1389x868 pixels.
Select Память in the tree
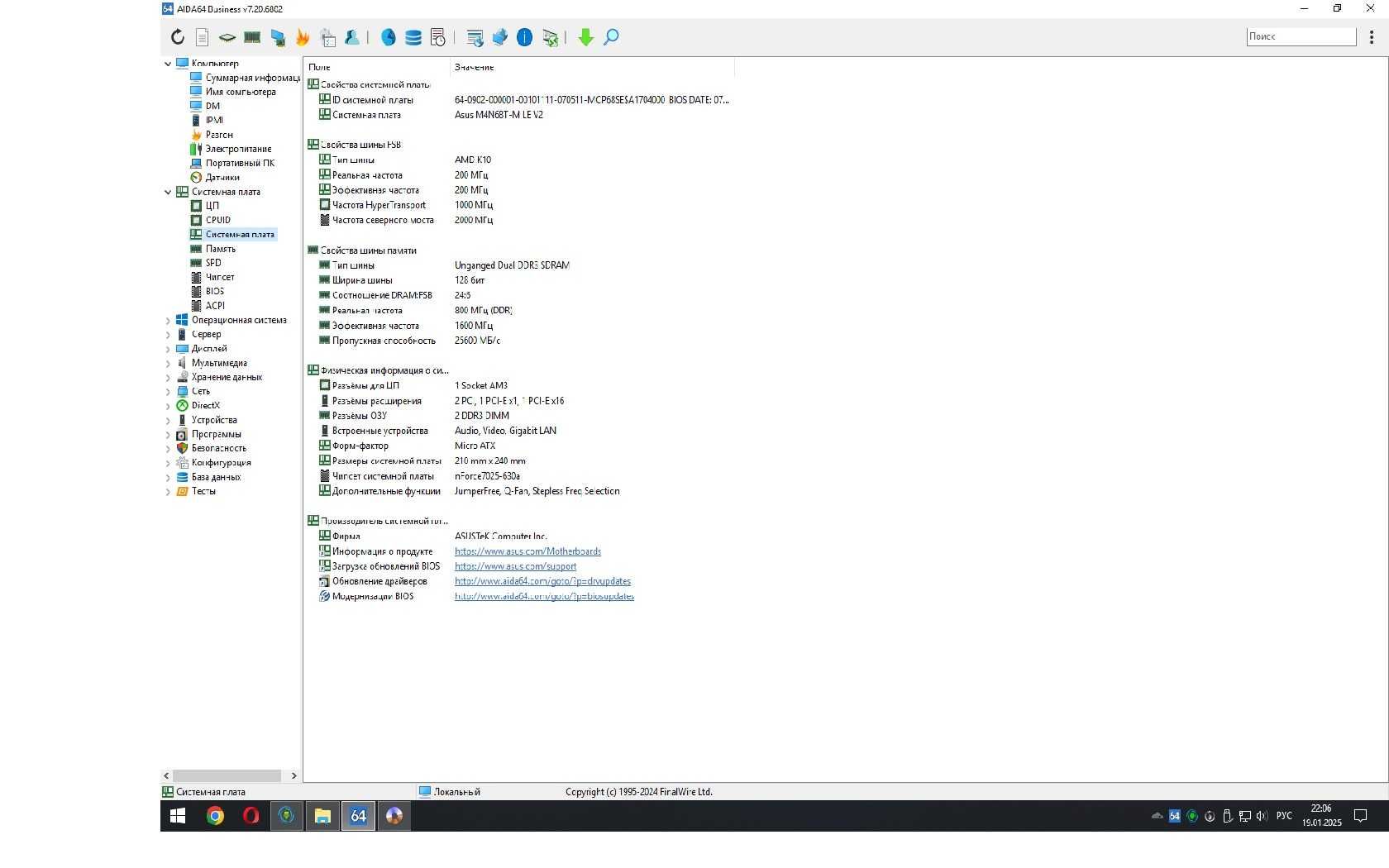pos(221,249)
